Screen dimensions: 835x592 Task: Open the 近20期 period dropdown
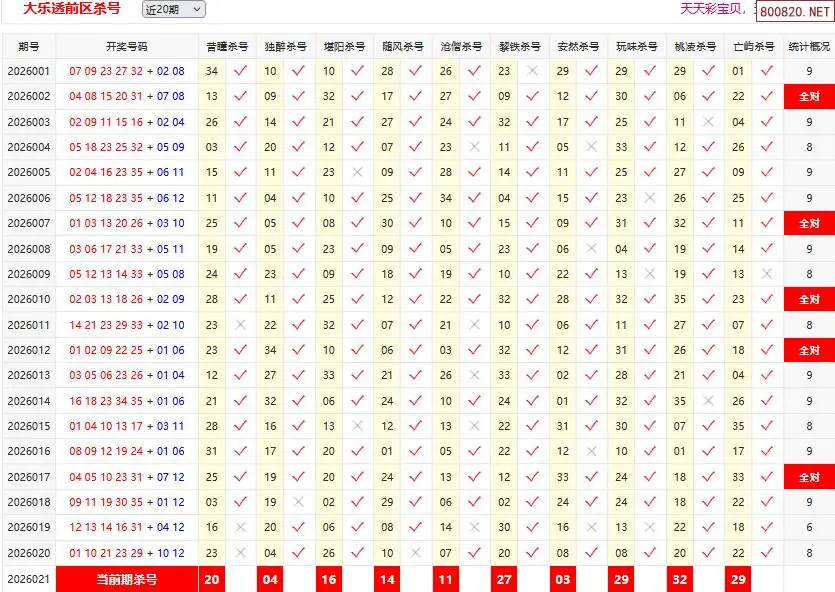pos(173,9)
